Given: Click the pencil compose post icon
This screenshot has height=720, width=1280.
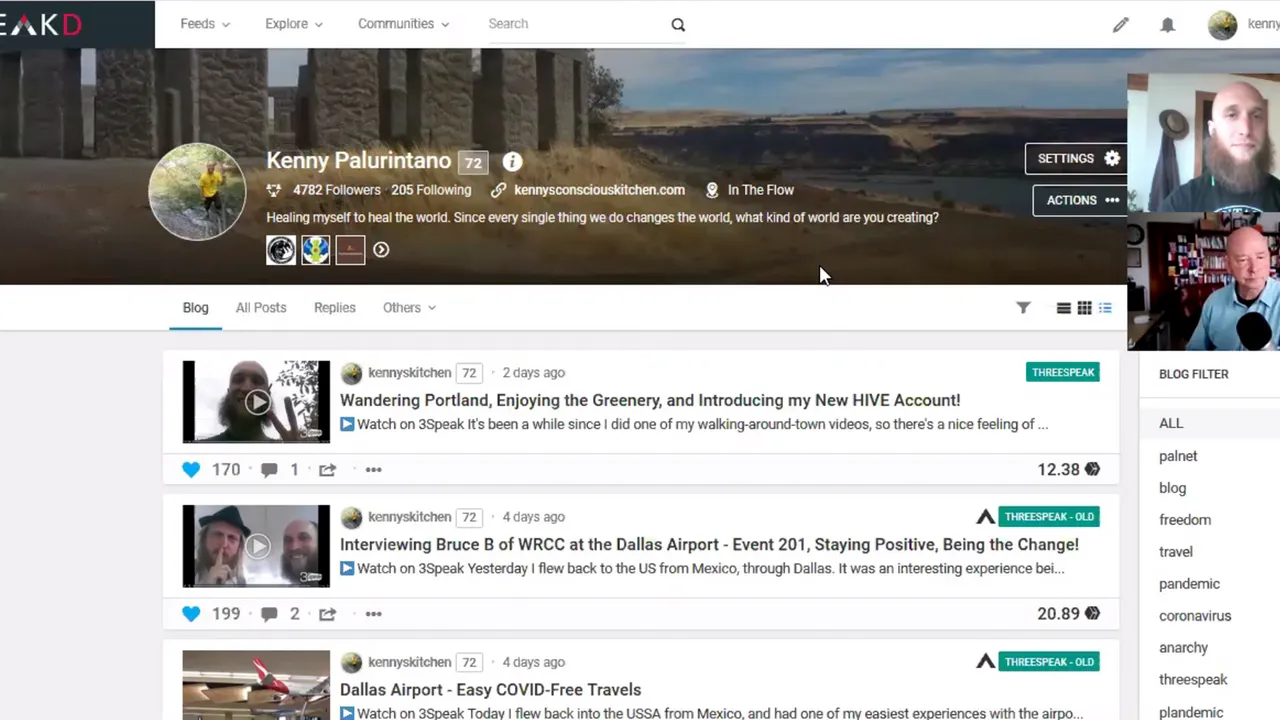Looking at the screenshot, I should point(1120,25).
